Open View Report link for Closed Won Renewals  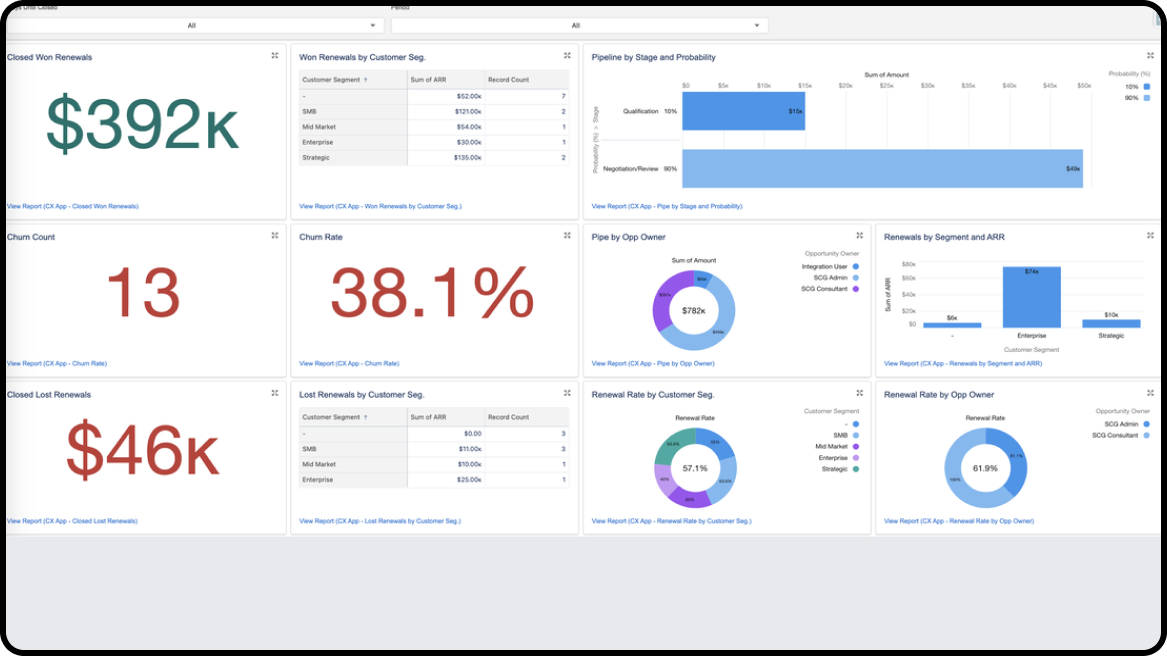pyautogui.click(x=72, y=206)
